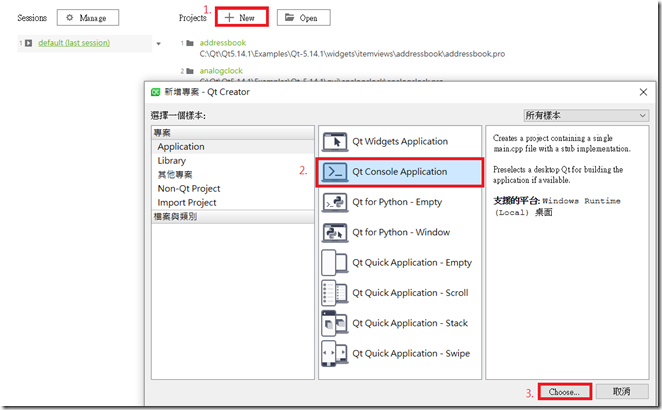
Task: Click the New project button
Action: pos(242,17)
